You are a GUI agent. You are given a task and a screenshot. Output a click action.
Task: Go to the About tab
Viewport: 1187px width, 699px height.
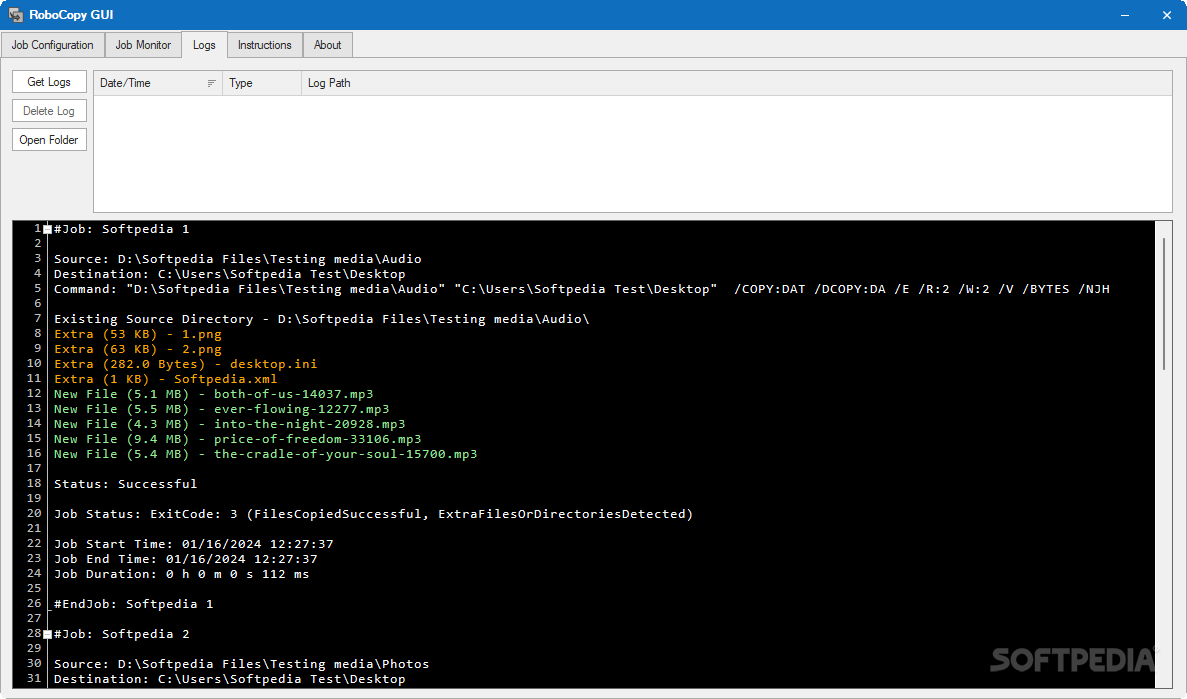tap(328, 45)
